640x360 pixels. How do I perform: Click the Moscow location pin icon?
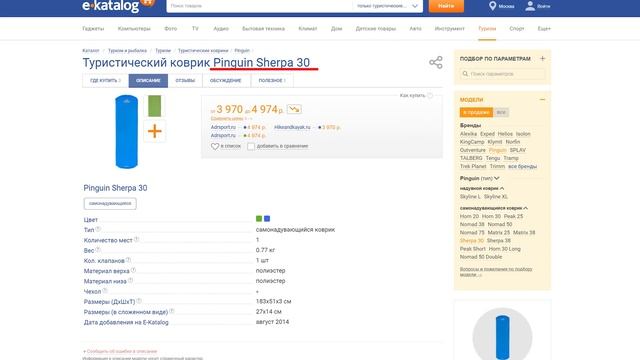(493, 6)
